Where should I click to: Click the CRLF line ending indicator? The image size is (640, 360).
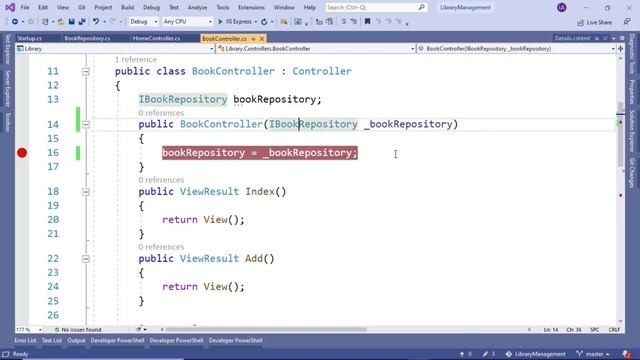pos(614,329)
